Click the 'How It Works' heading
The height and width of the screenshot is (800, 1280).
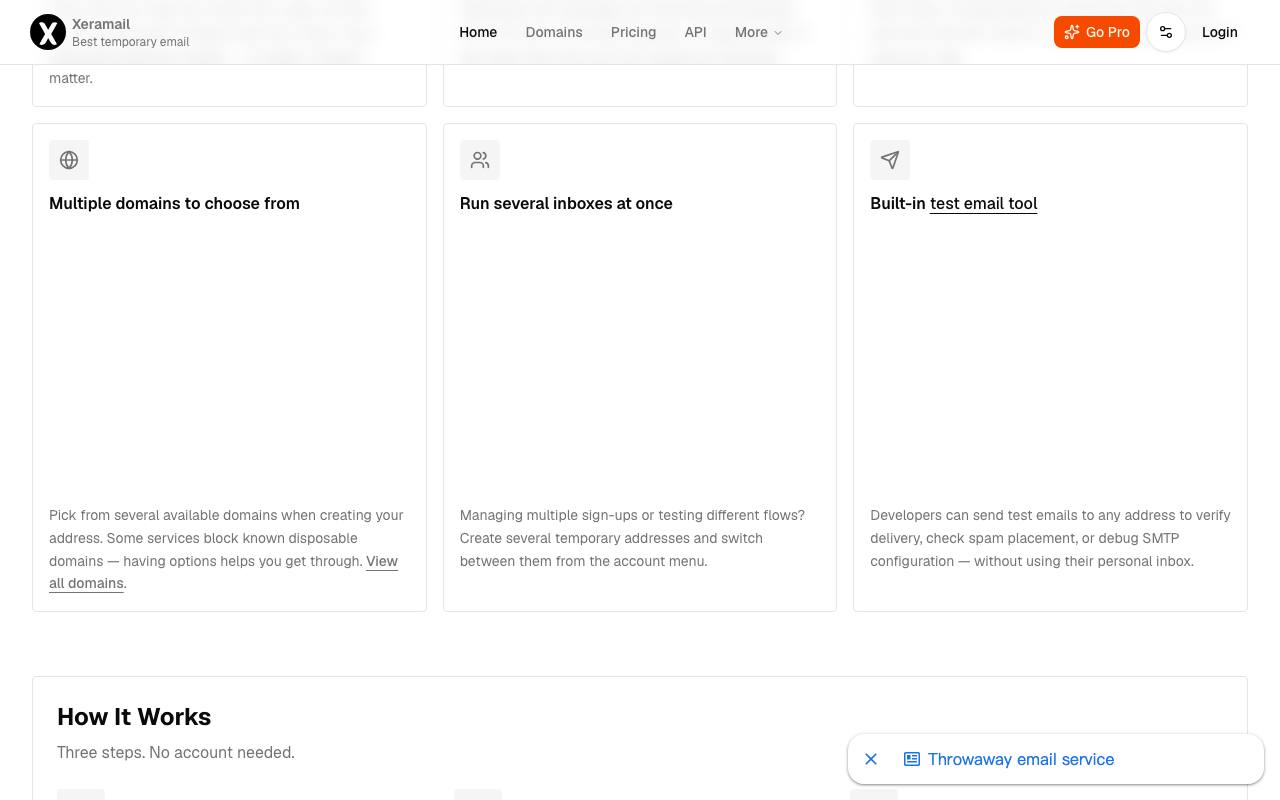coord(134,716)
